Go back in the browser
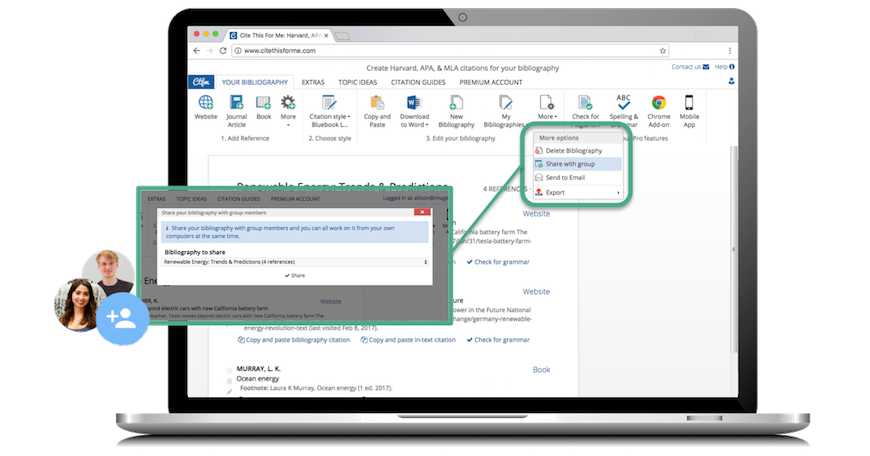870x456 pixels. tap(196, 50)
